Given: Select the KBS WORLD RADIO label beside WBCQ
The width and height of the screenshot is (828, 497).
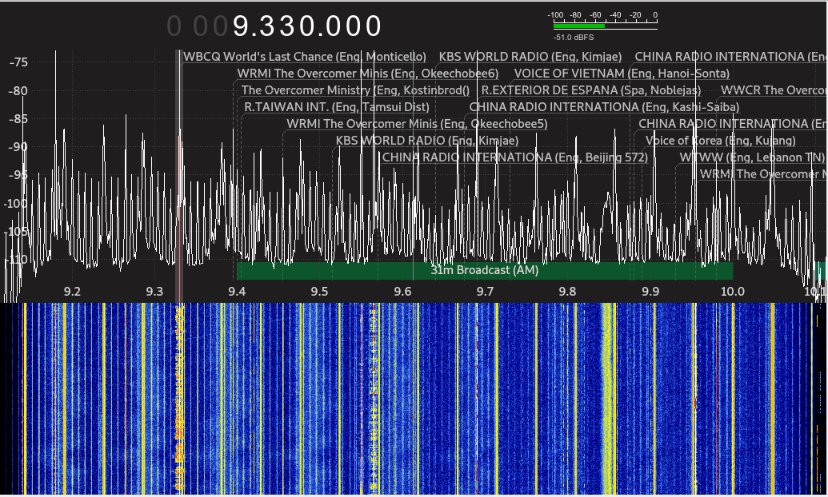Looking at the screenshot, I should [530, 57].
